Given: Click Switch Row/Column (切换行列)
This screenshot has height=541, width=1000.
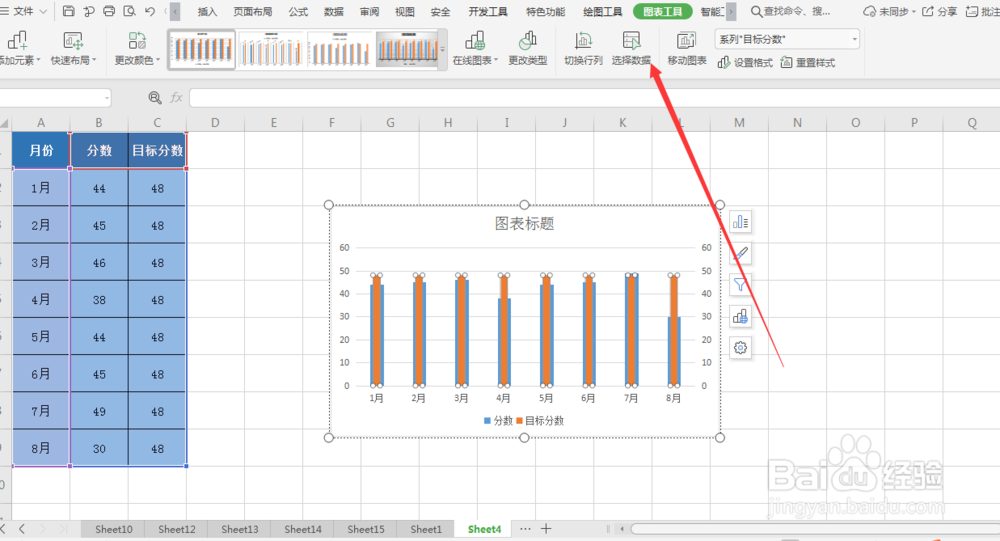Looking at the screenshot, I should [x=583, y=49].
